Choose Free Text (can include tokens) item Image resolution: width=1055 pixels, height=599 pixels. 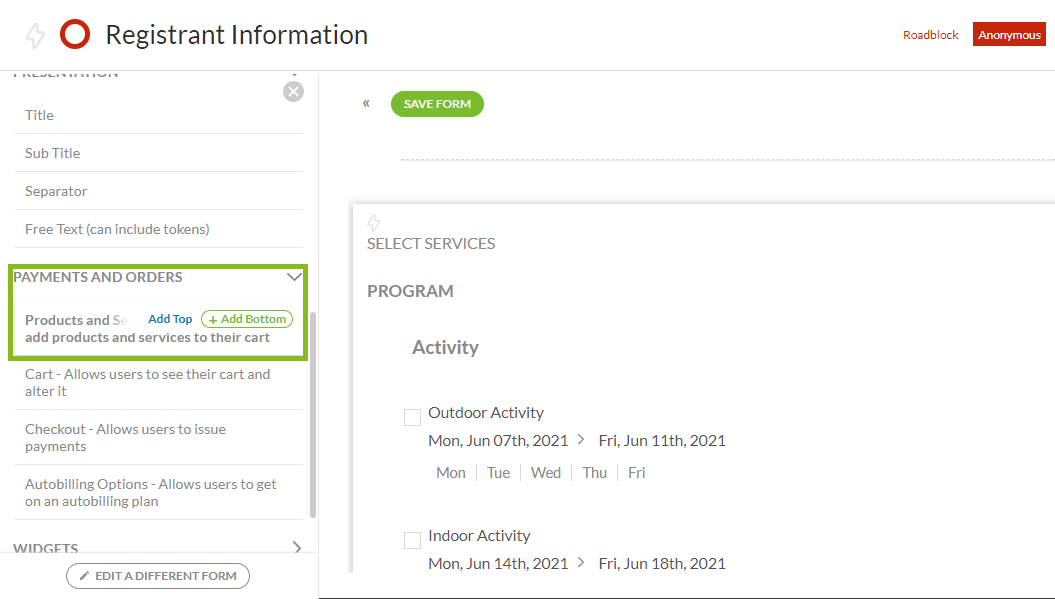pos(159,229)
